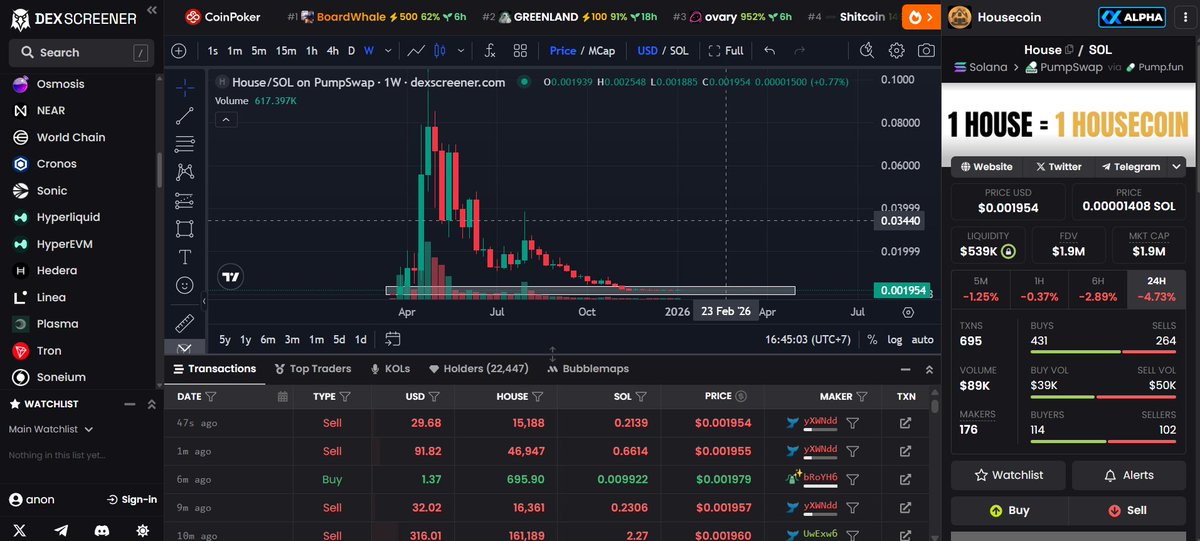This screenshot has width=1200, height=541.
Task: Click the undo arrow in chart toolbar
Action: 768,50
